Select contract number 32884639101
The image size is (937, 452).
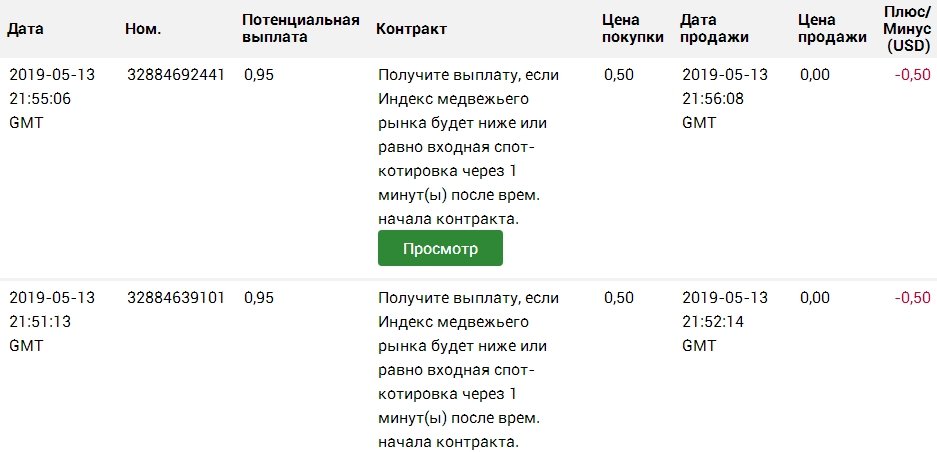(176, 298)
